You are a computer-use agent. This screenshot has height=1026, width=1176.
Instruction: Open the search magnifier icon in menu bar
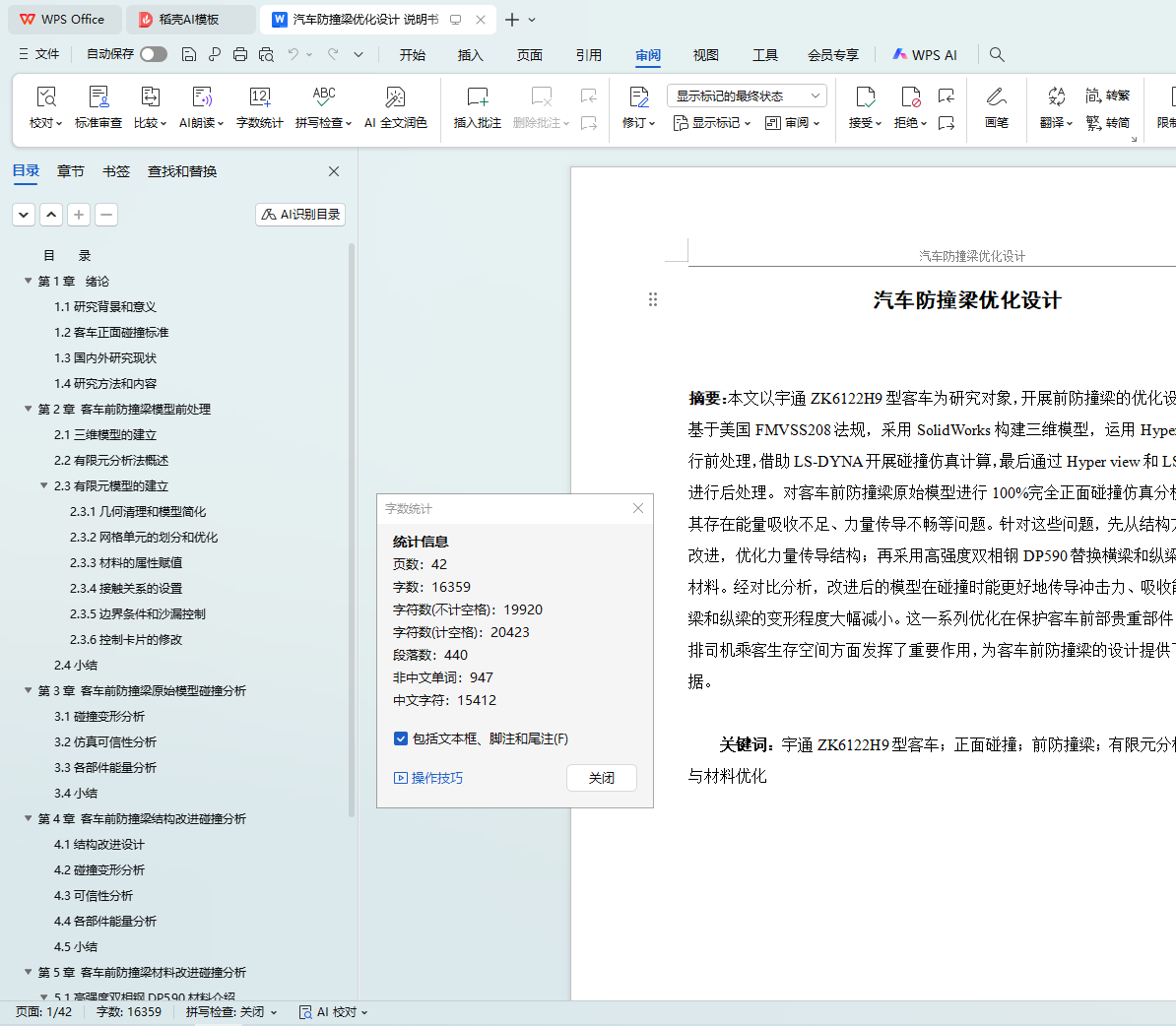(997, 55)
